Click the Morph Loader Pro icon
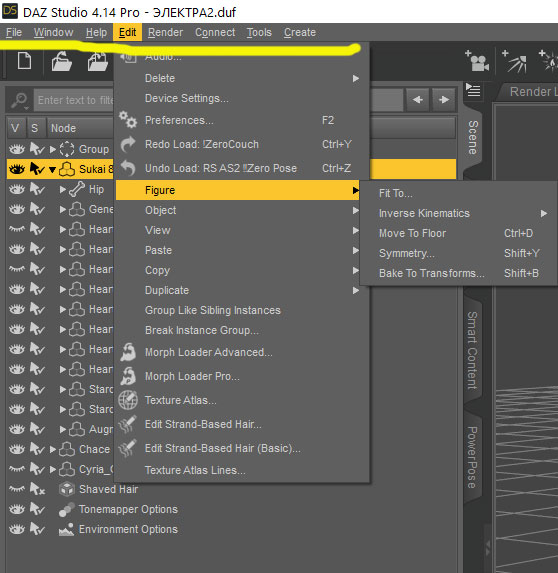Image resolution: width=558 pixels, height=573 pixels. click(128, 376)
